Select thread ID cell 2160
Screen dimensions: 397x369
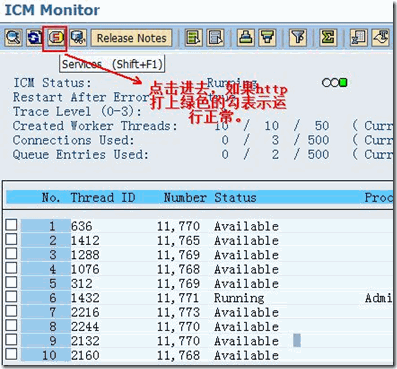coord(85,355)
